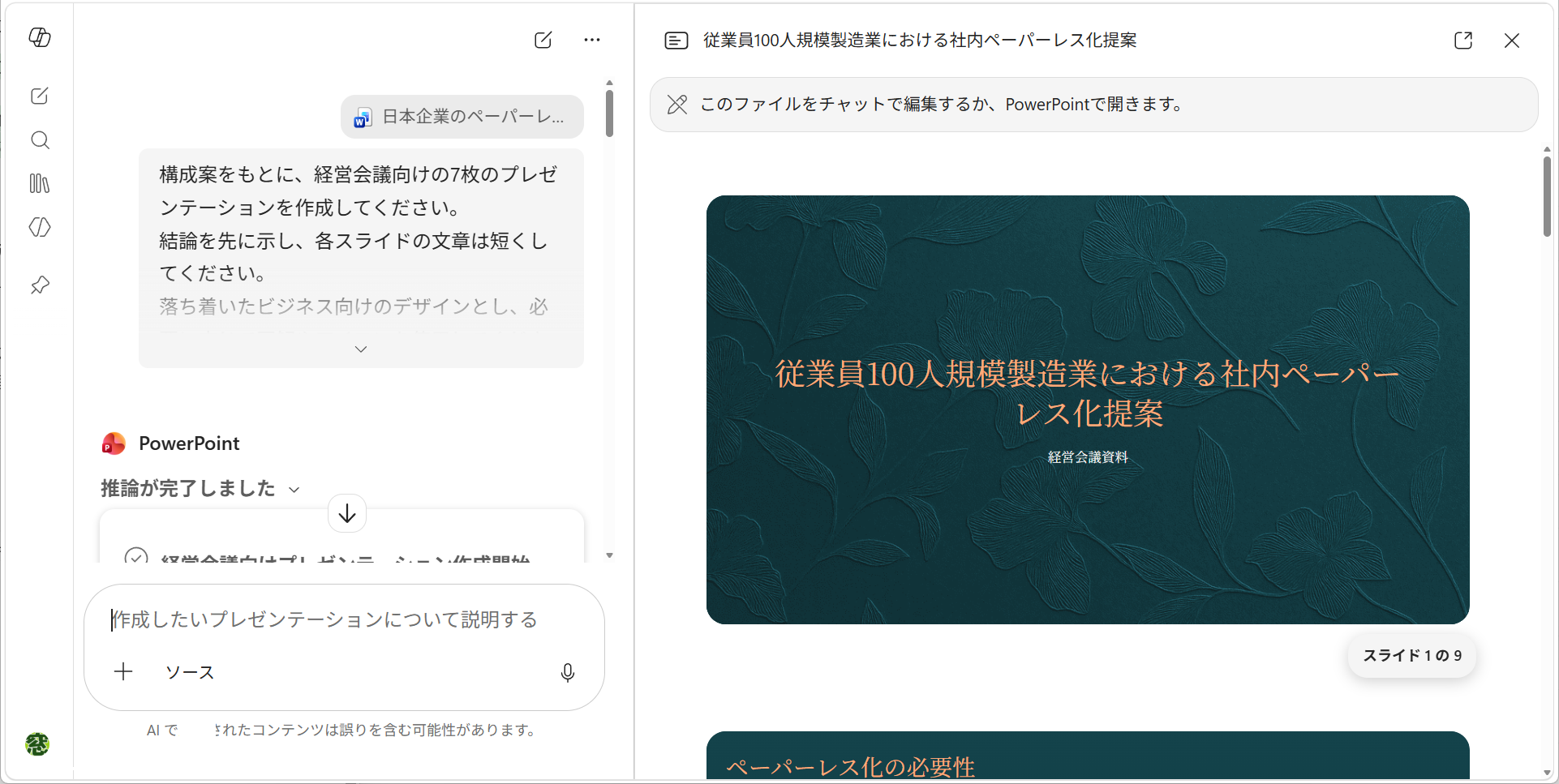Click the presentation title in the header
Image resolution: width=1559 pixels, height=784 pixels.
coord(920,41)
